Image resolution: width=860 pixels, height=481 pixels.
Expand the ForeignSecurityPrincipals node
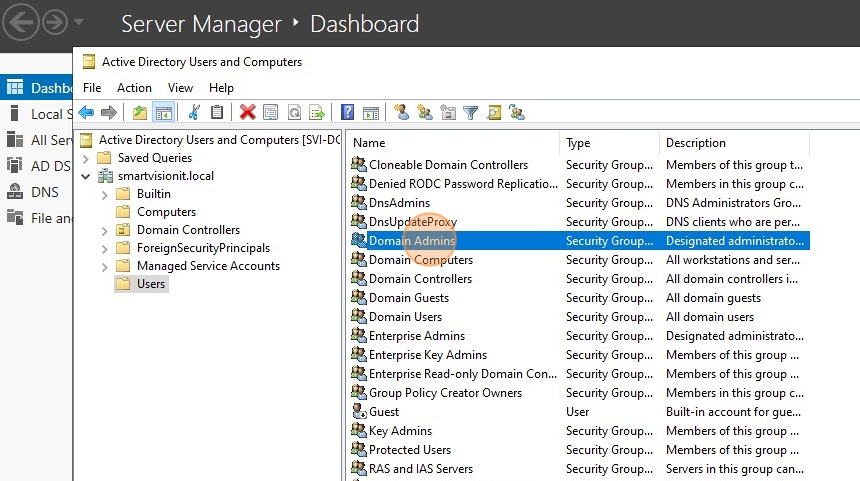tap(104, 249)
